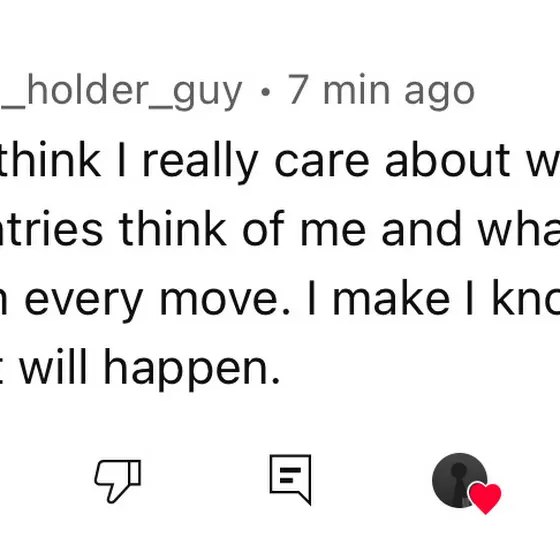Screen dimensions: 560x560
Task: Click the word 'happen.' in the comment
Action: (x=192, y=369)
